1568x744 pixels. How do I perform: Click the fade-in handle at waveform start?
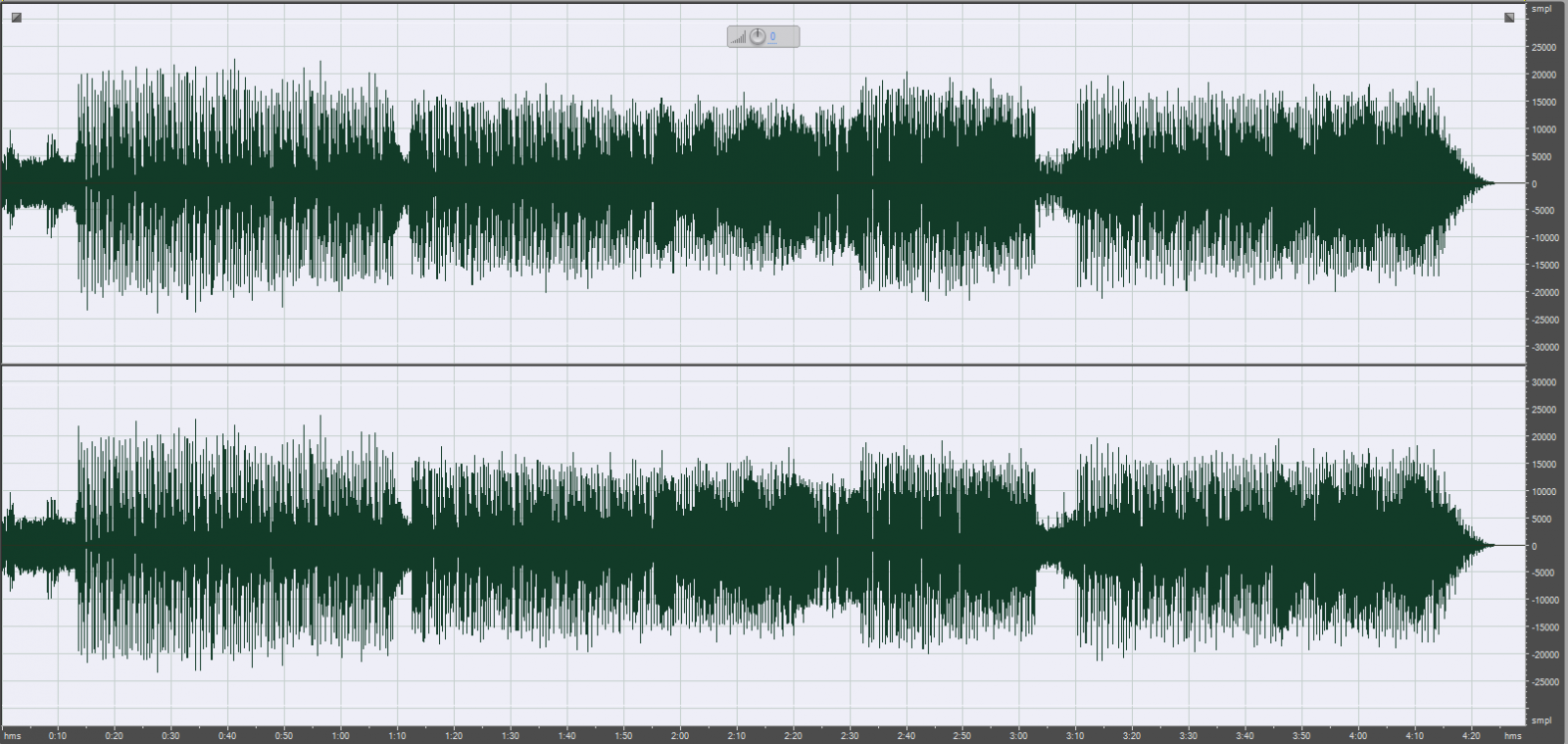click(x=17, y=17)
